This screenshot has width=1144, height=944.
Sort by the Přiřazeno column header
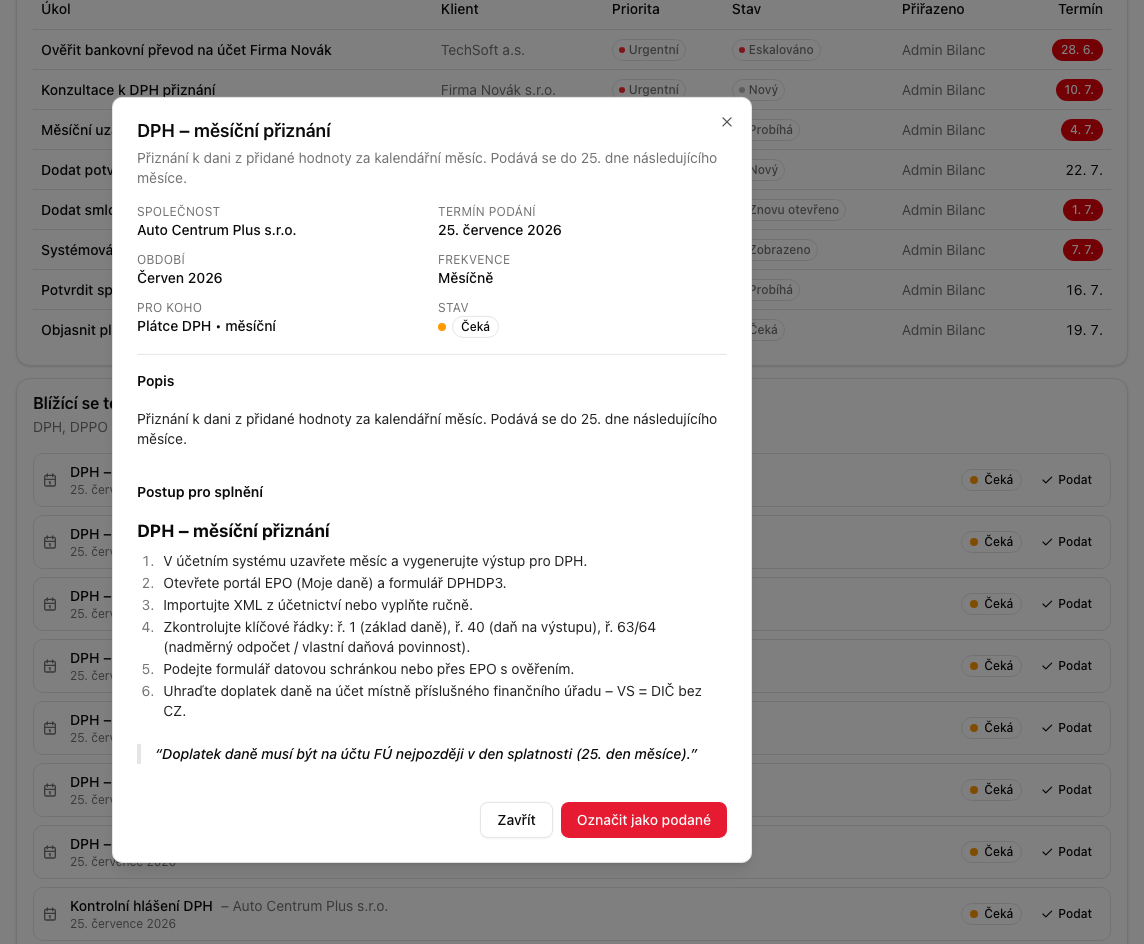click(x=932, y=9)
